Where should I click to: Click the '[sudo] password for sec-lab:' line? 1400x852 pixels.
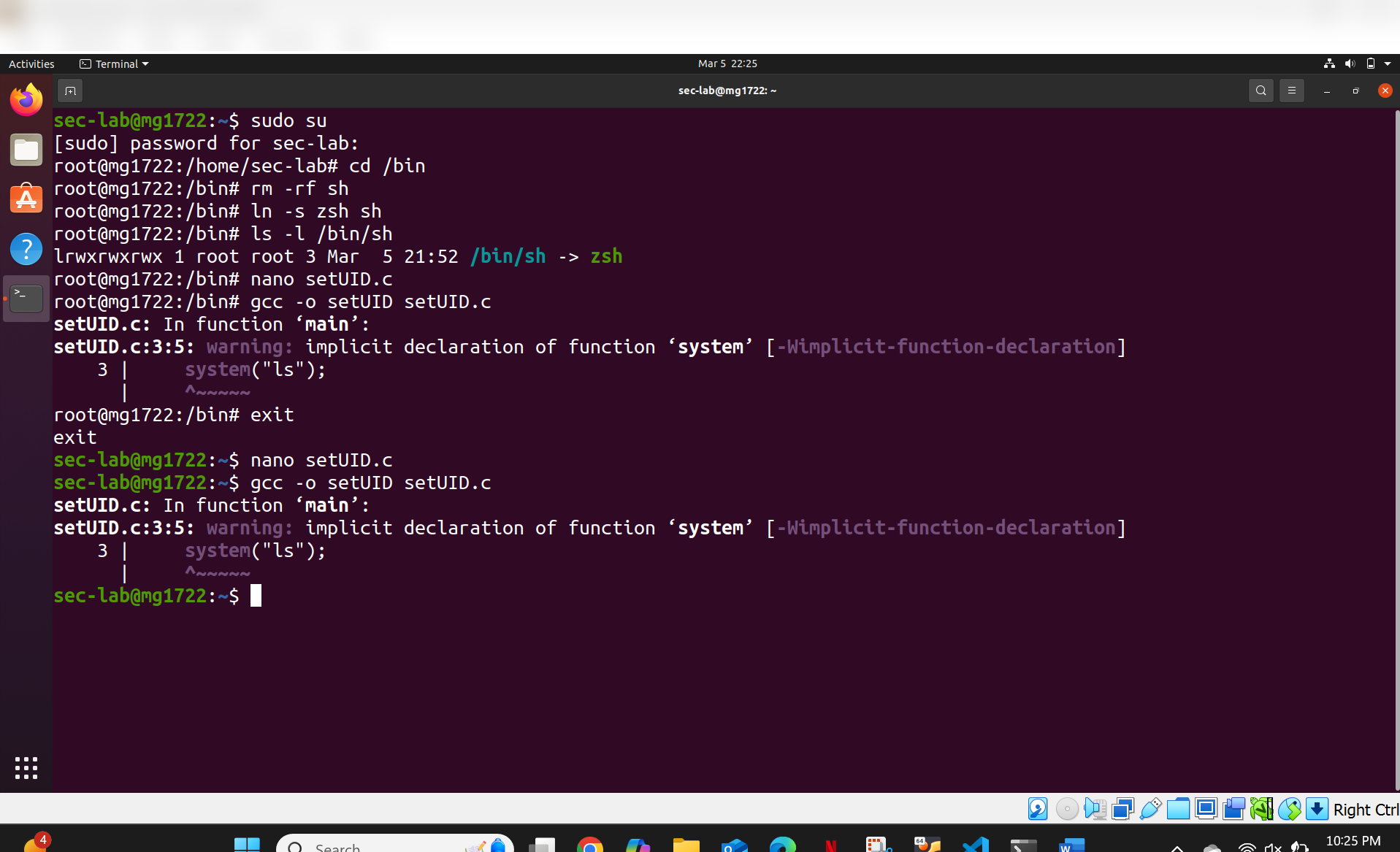[x=206, y=143]
